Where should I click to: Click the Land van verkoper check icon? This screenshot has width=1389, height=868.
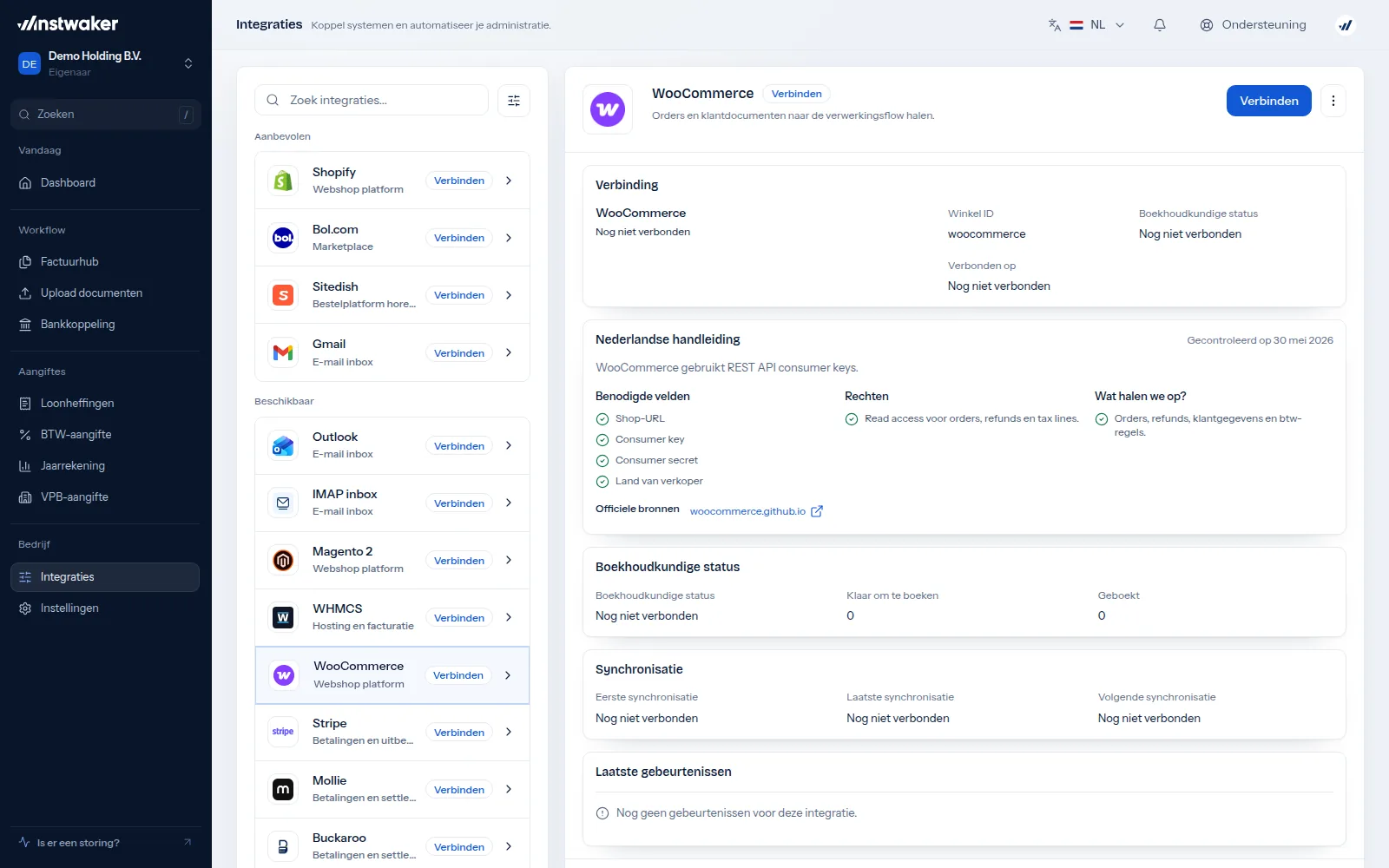(x=602, y=482)
